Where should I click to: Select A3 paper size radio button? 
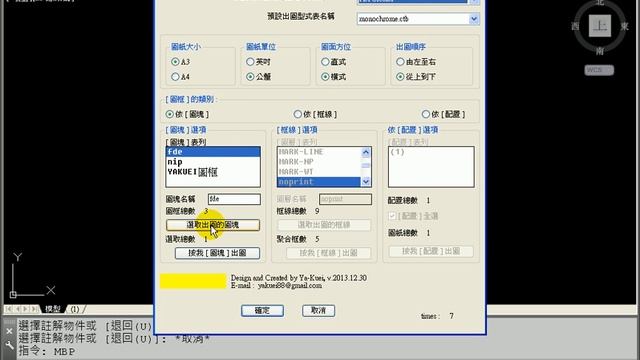(x=176, y=62)
